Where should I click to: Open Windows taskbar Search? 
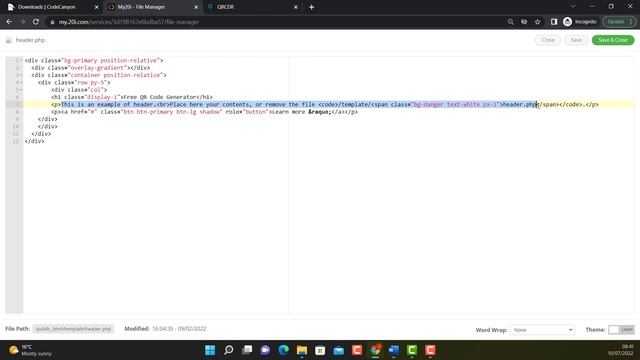(x=229, y=350)
